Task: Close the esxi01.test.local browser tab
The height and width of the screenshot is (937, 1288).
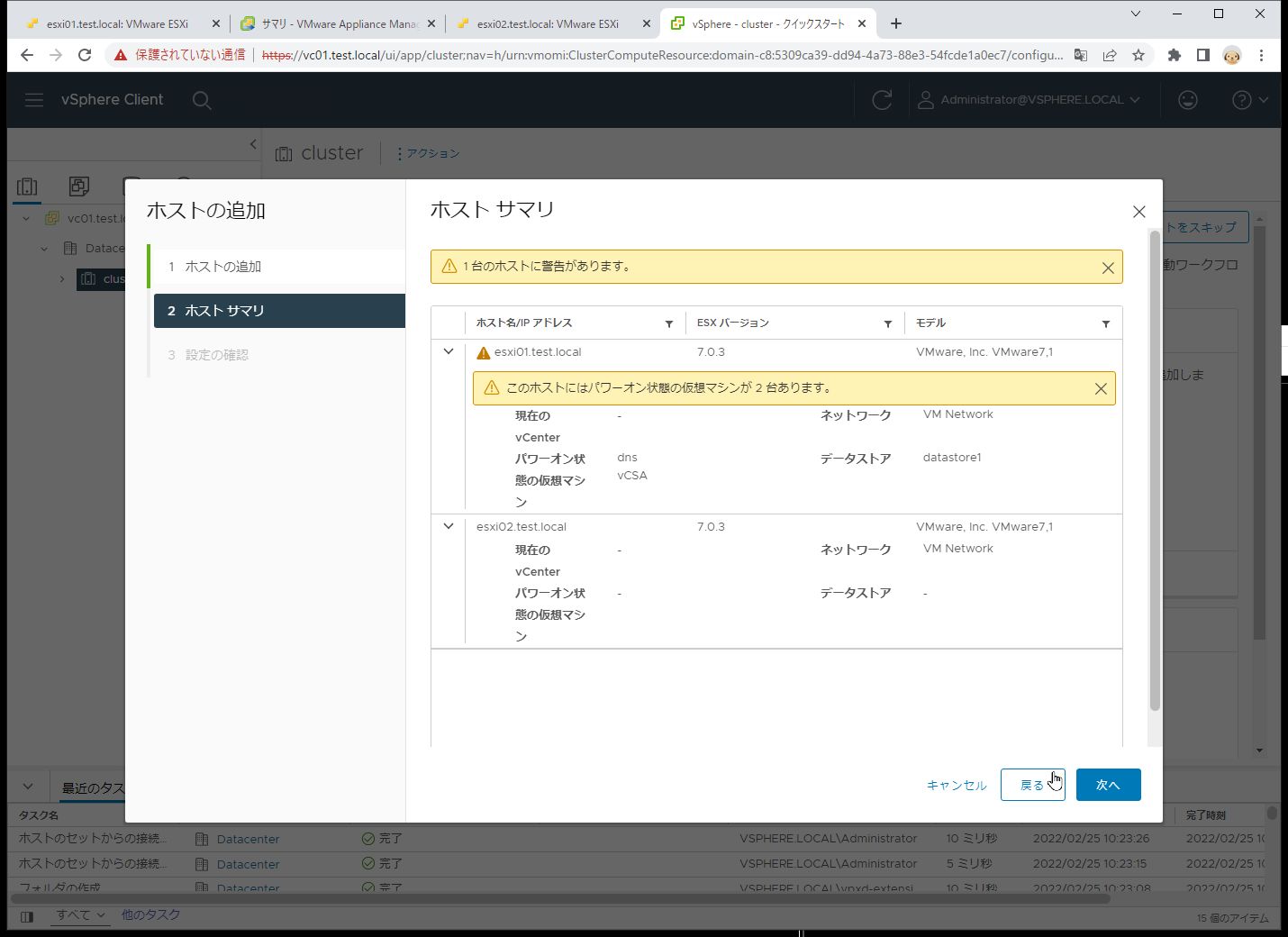Action: click(215, 24)
